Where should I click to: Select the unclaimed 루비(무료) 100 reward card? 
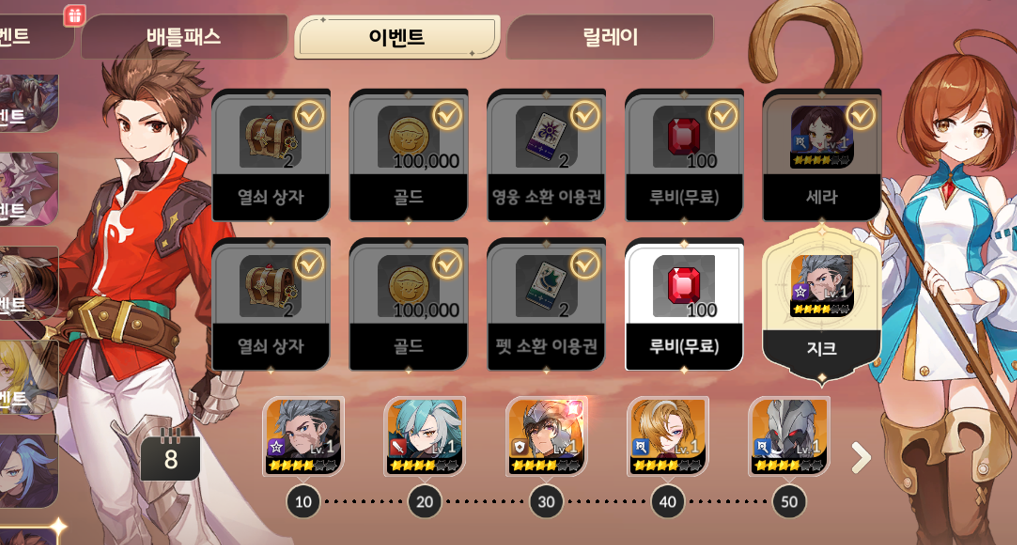coord(684,306)
